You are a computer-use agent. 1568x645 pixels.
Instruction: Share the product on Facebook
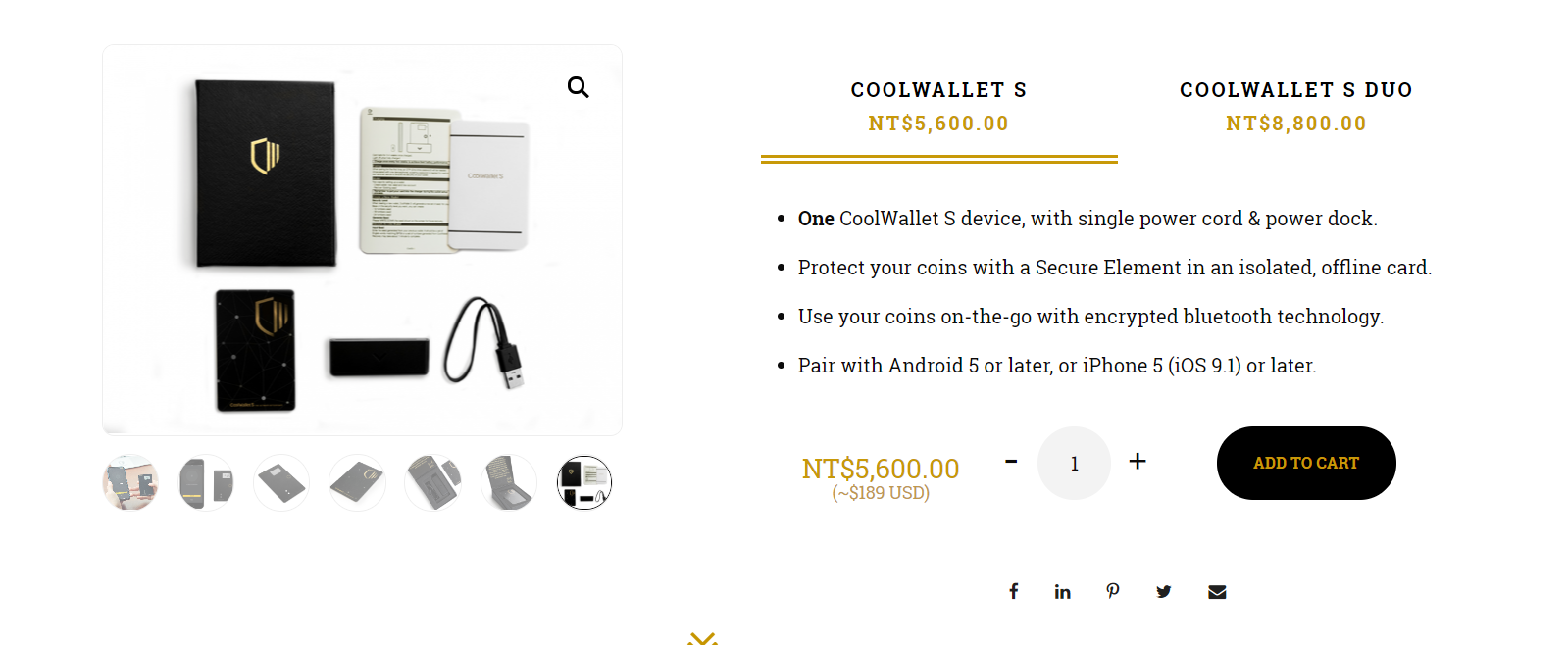(x=1014, y=591)
